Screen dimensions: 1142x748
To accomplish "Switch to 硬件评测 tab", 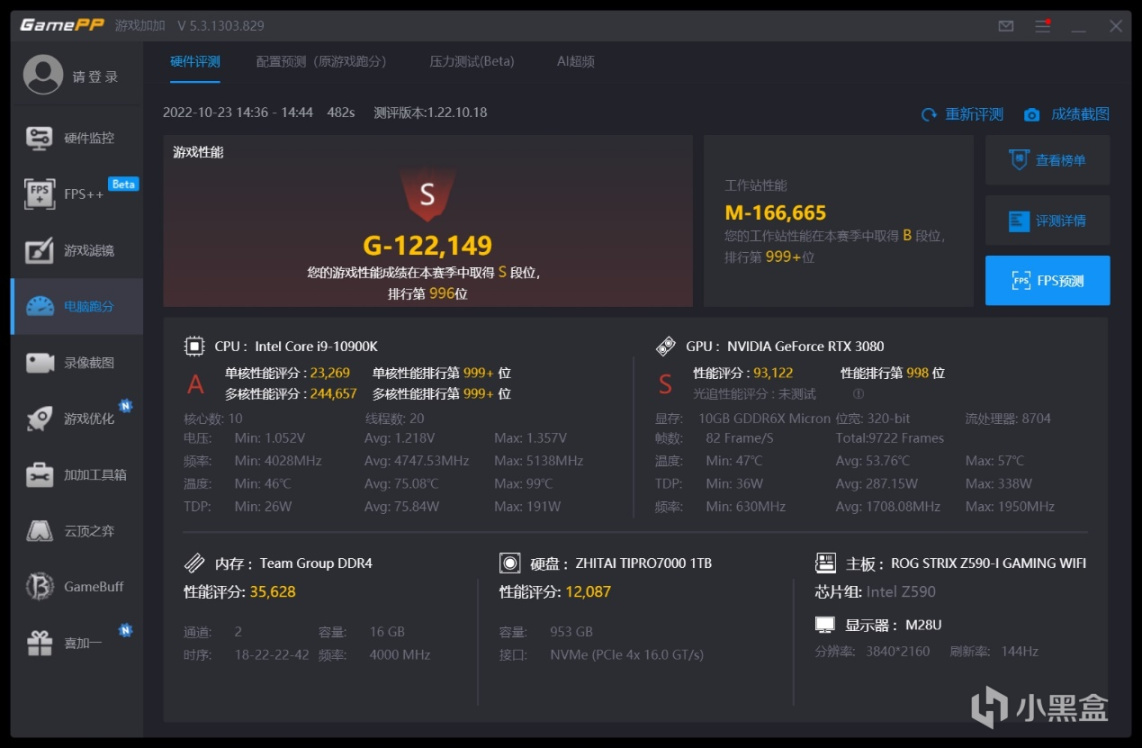I will [x=195, y=62].
